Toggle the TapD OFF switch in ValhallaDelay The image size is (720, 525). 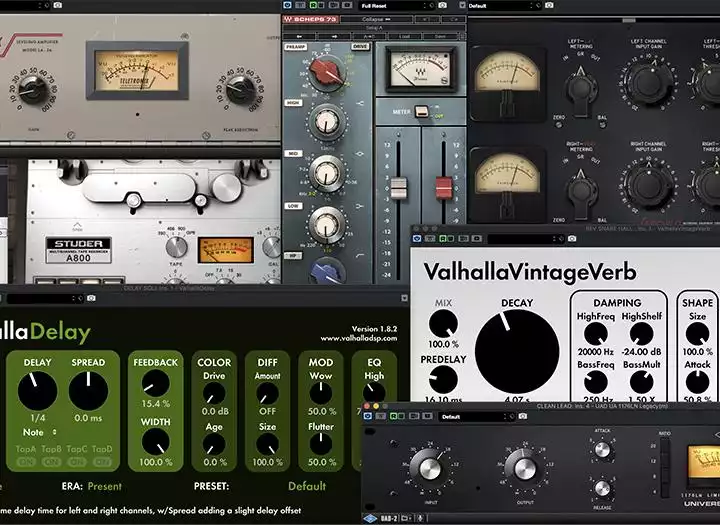(102, 462)
